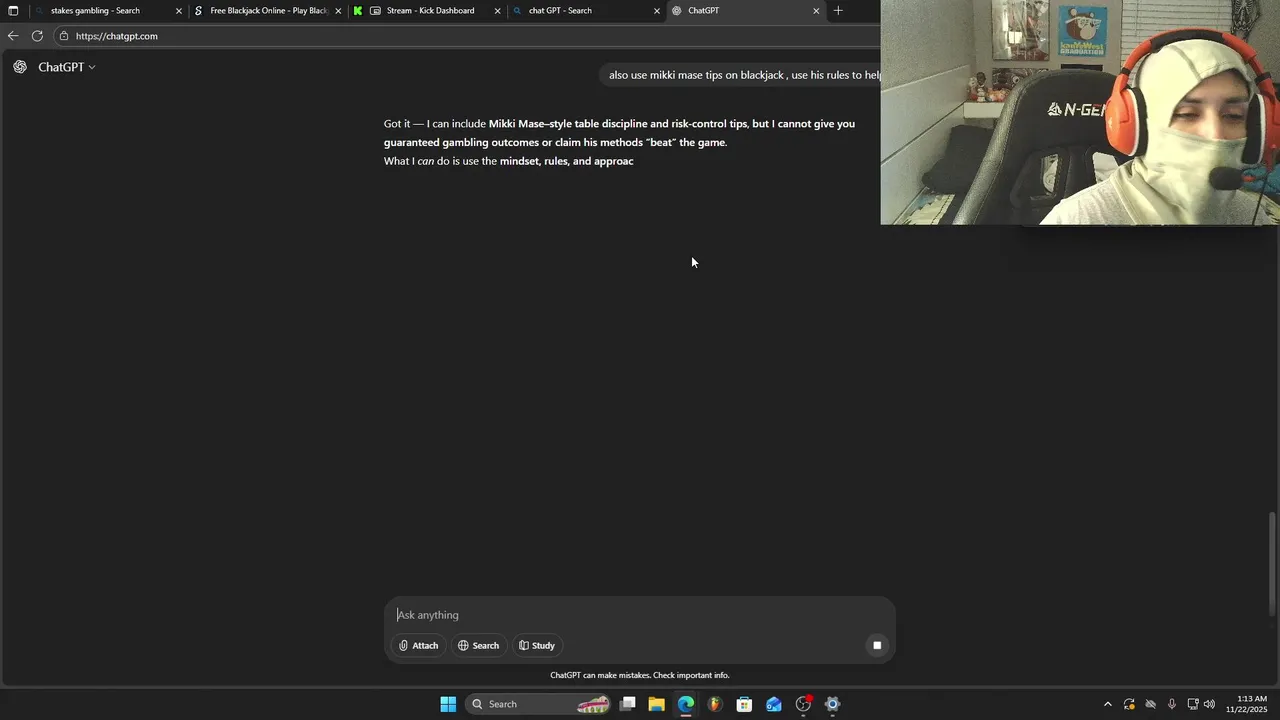Enable the Study mode button
Viewport: 1280px width, 720px height.
(x=537, y=646)
